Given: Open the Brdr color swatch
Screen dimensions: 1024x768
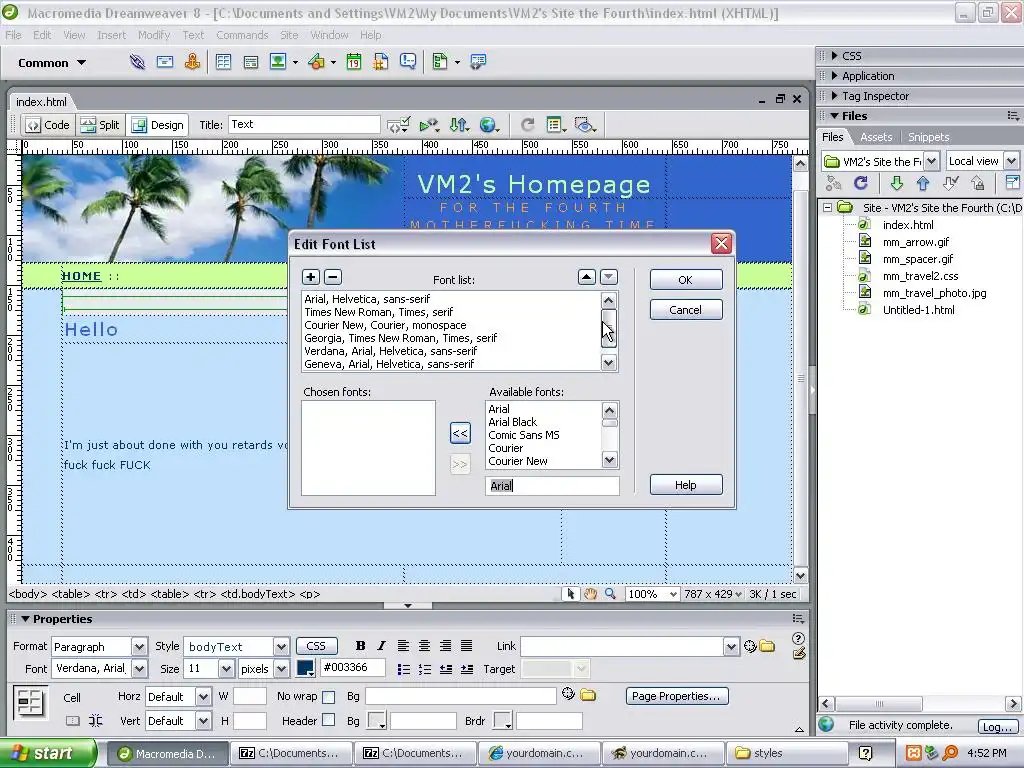Looking at the screenshot, I should pos(502,720).
